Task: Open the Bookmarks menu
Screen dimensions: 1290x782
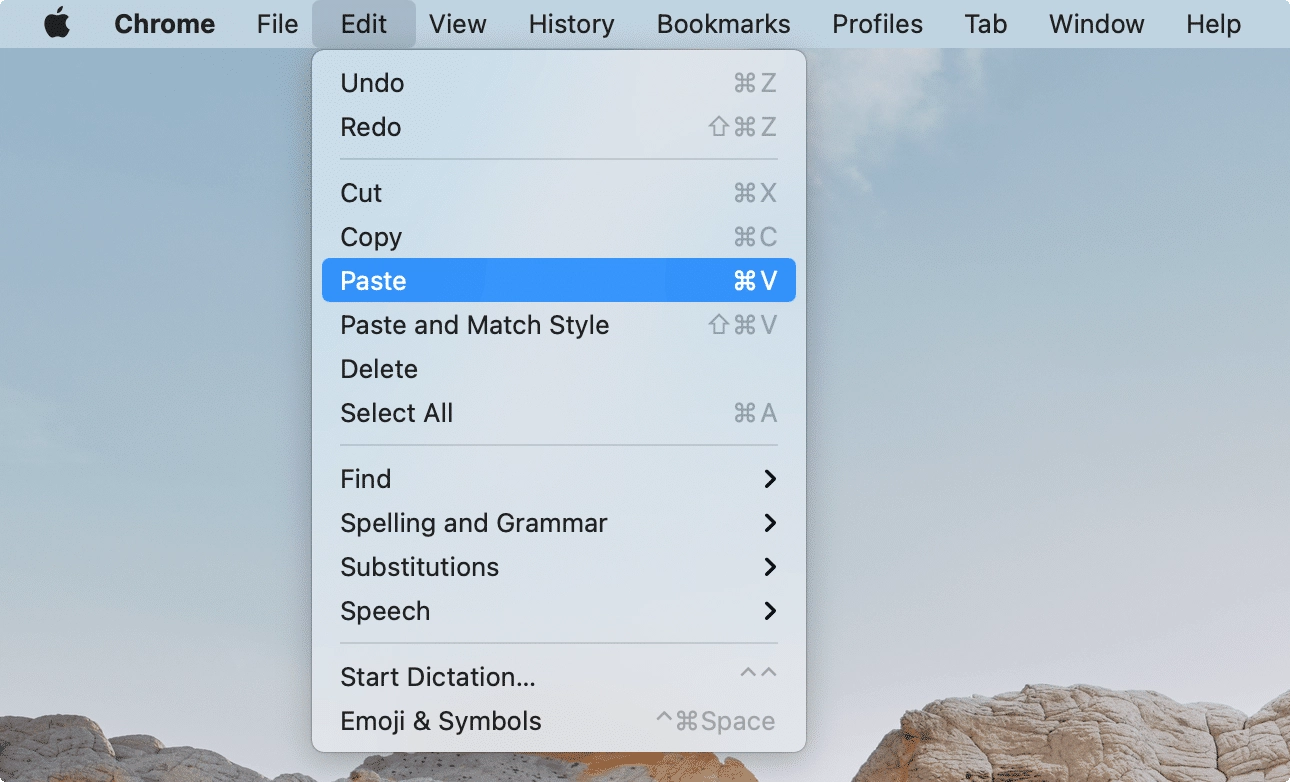Action: pyautogui.click(x=723, y=24)
